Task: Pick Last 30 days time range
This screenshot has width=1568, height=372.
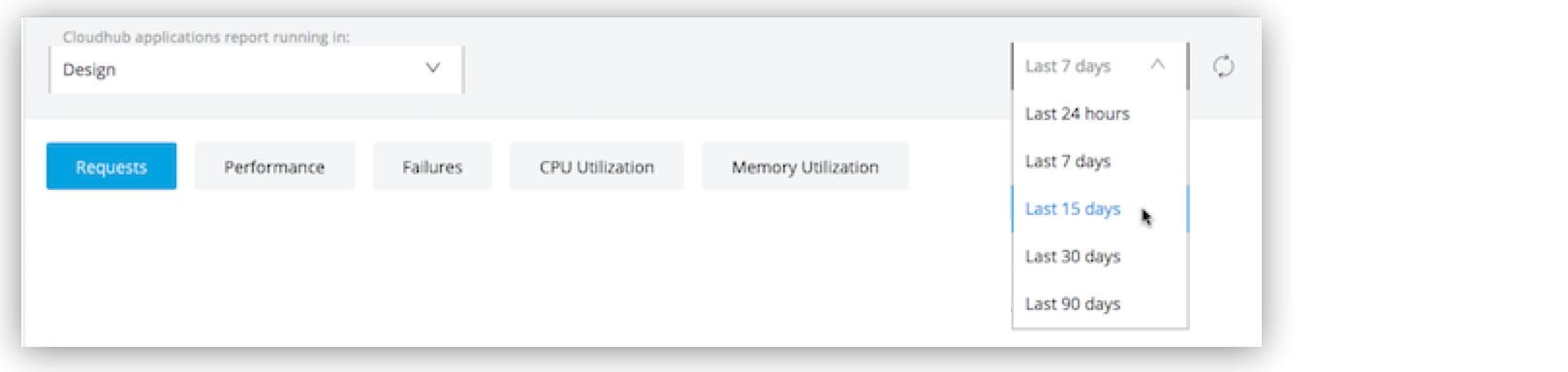Action: tap(1099, 256)
